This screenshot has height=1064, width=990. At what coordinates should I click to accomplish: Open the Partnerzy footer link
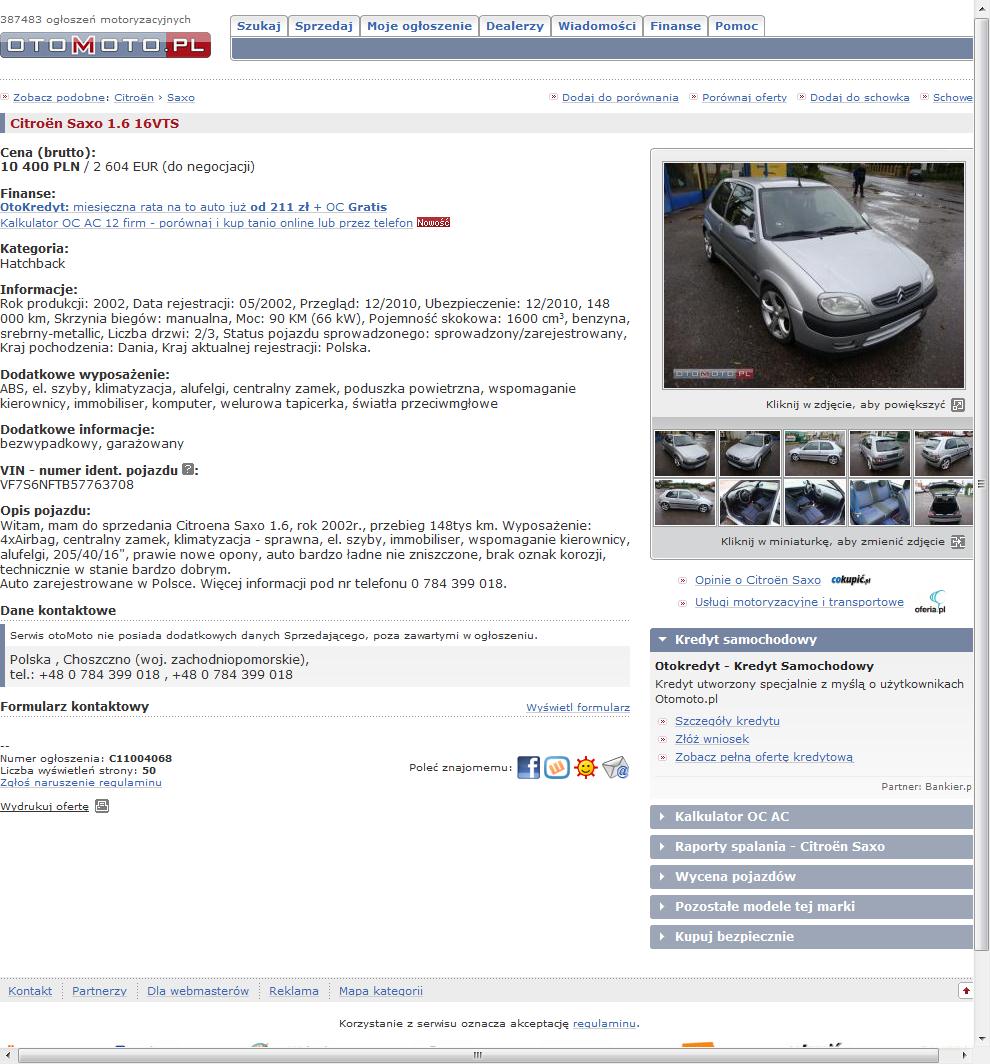point(99,991)
